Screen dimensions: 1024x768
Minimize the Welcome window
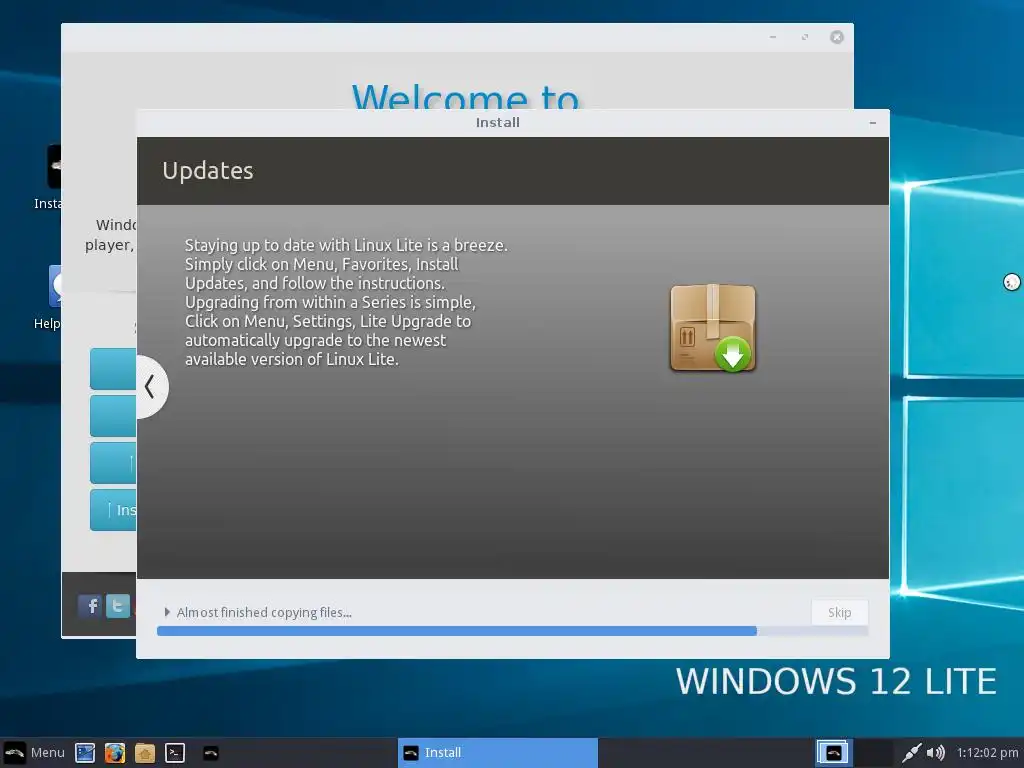(x=773, y=37)
